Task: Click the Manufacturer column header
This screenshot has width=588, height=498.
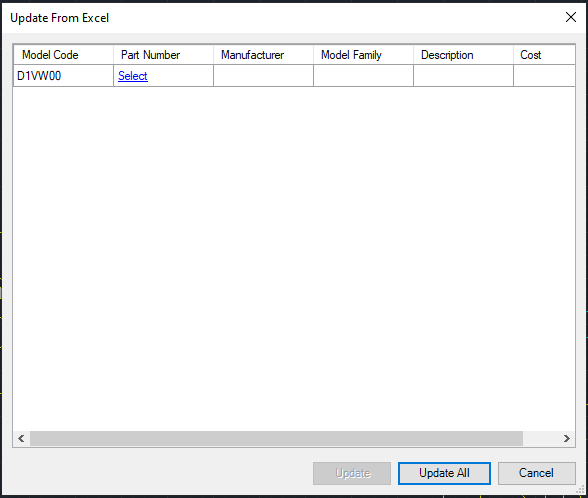Action: (x=263, y=55)
